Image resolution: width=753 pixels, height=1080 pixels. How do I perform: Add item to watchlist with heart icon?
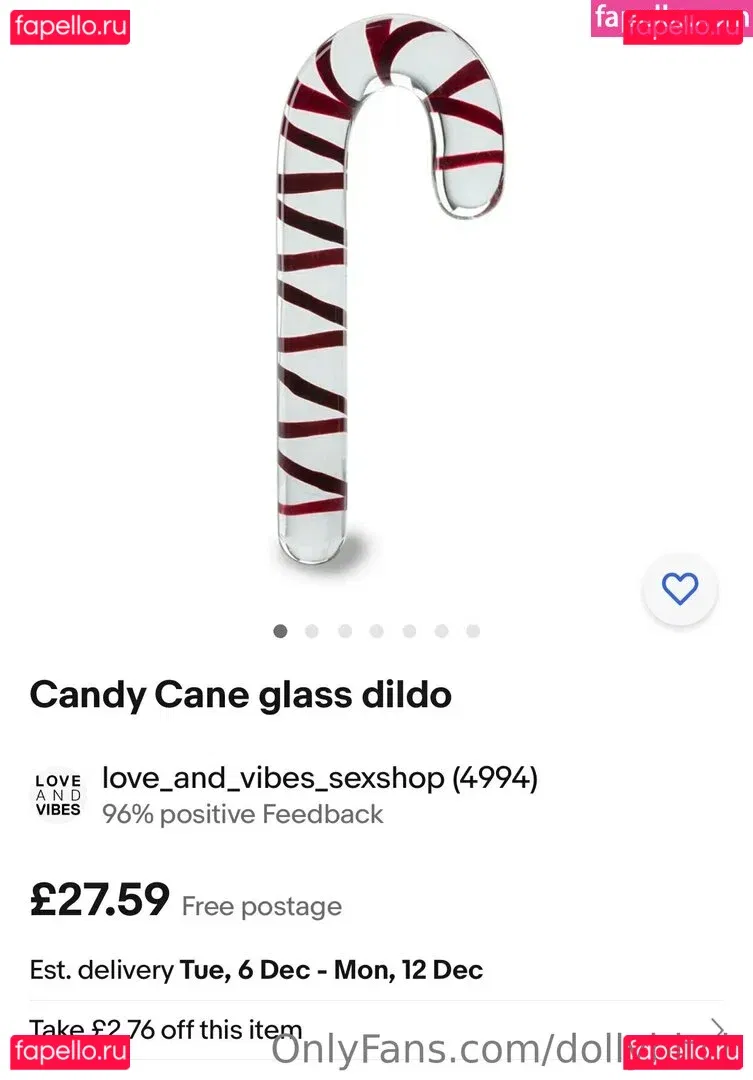coord(680,588)
